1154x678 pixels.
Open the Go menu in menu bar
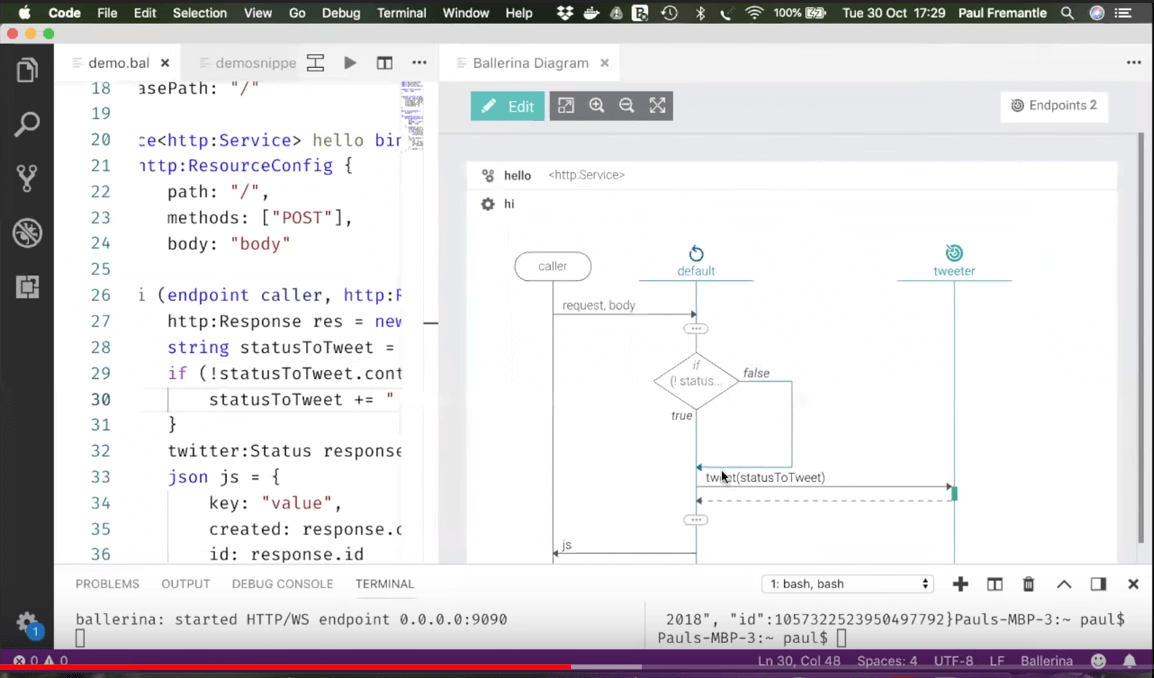click(297, 13)
